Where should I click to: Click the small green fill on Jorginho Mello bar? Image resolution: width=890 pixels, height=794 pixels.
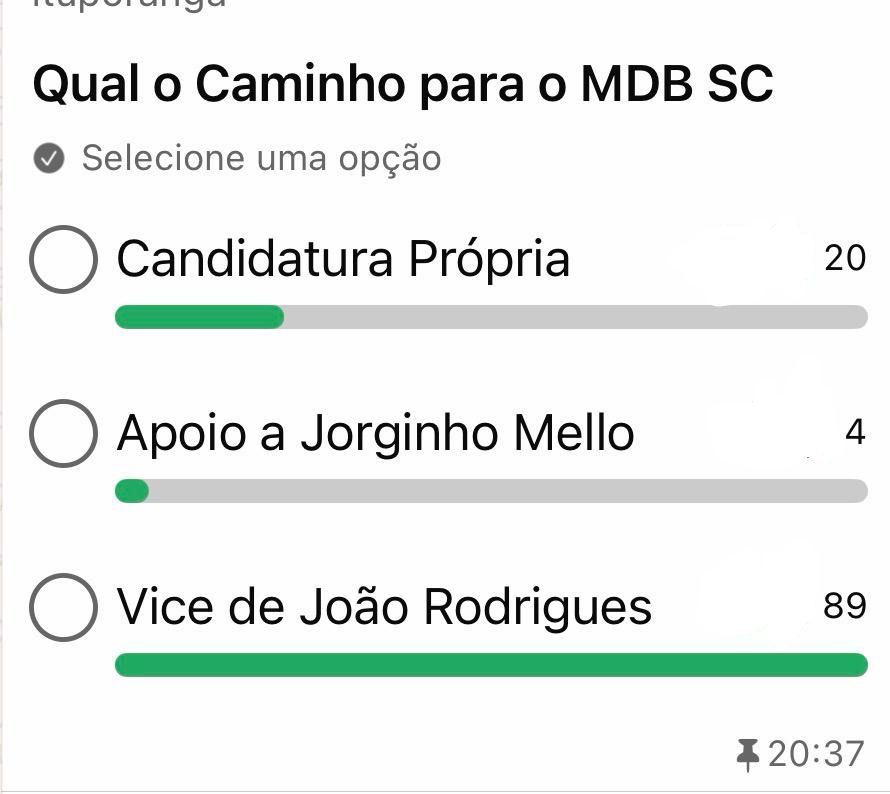[x=132, y=491]
